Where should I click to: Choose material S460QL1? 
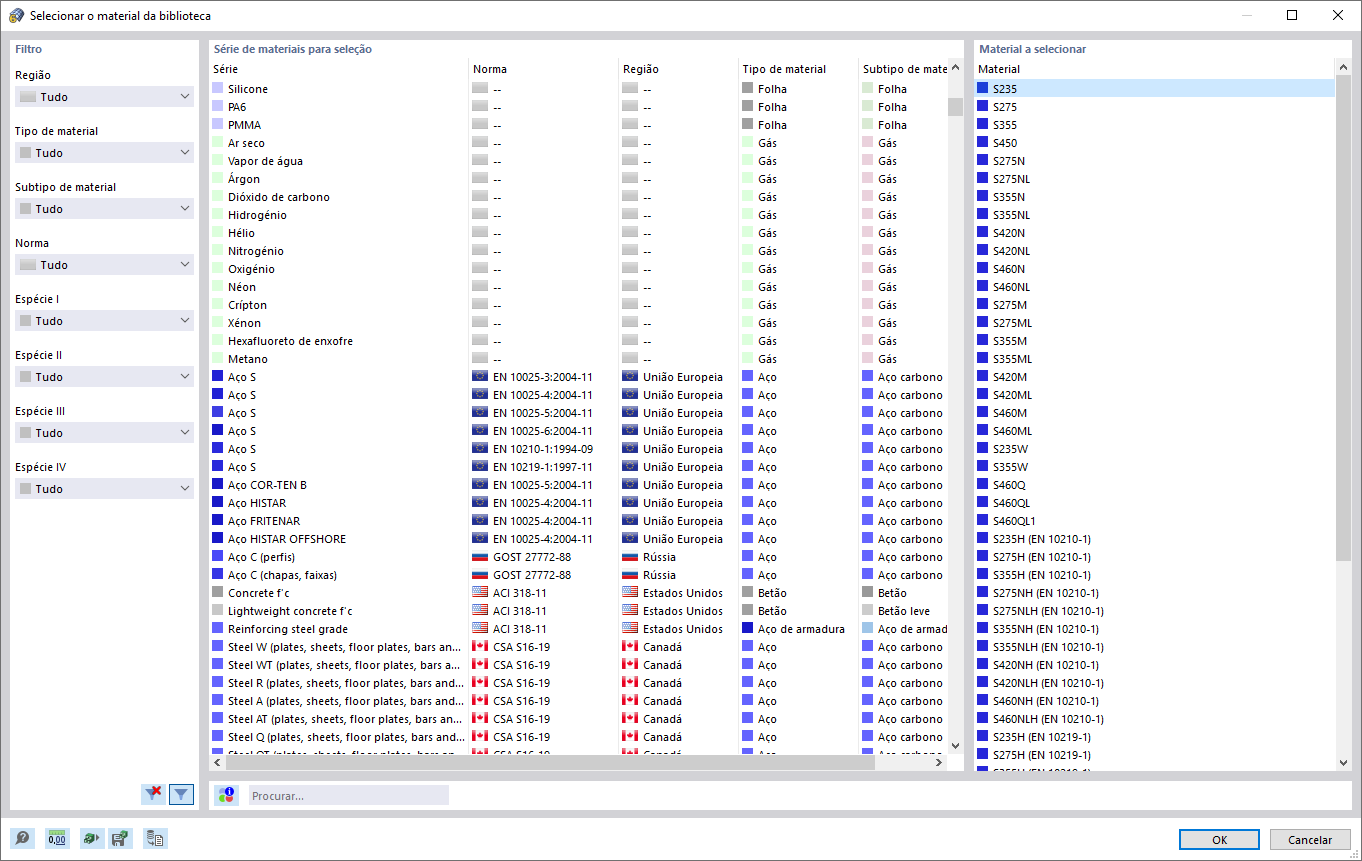pos(1155,521)
